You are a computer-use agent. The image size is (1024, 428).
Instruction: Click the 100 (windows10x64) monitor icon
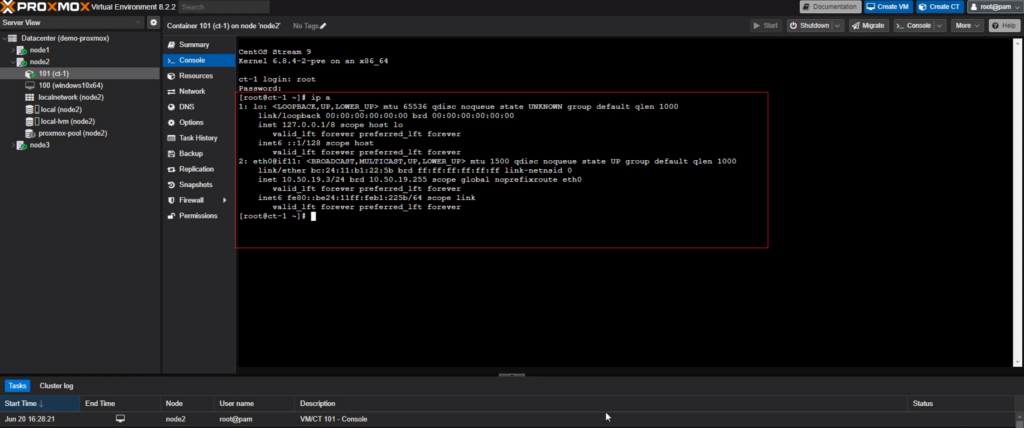(30, 86)
